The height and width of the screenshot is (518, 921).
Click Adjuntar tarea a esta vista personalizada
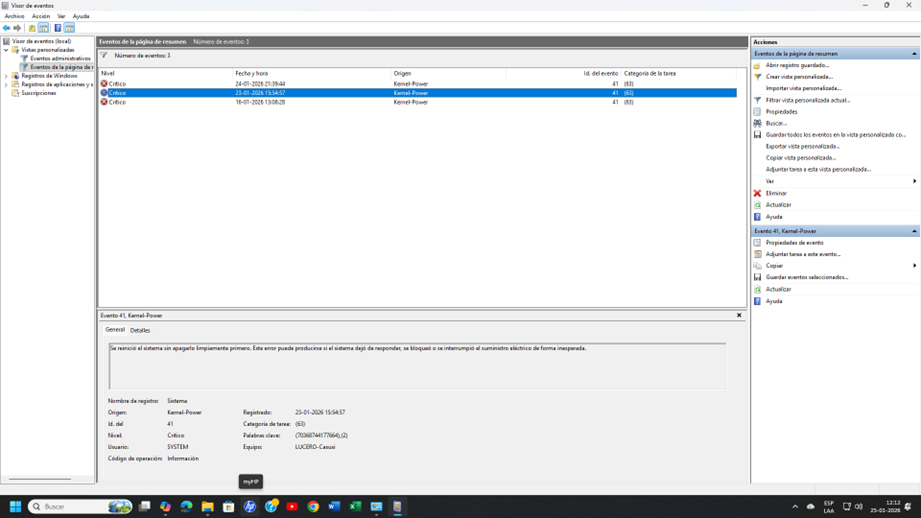coord(818,169)
